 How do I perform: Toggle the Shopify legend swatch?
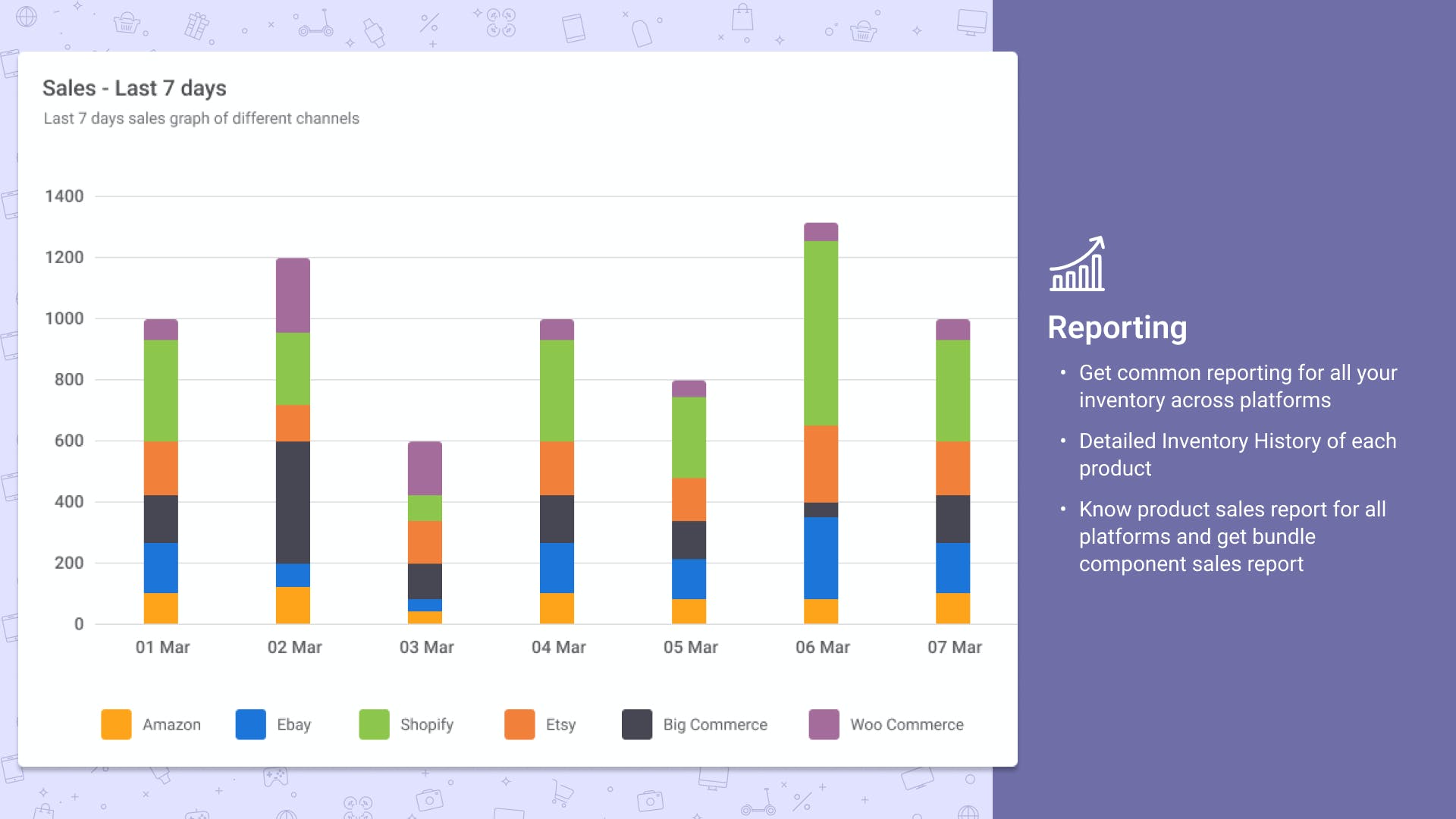tap(374, 724)
